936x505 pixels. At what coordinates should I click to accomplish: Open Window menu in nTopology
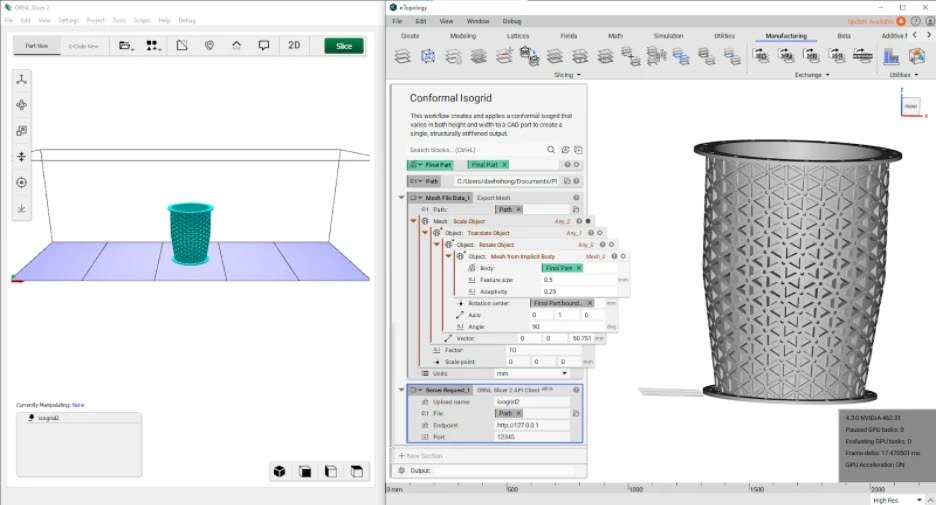pos(478,21)
